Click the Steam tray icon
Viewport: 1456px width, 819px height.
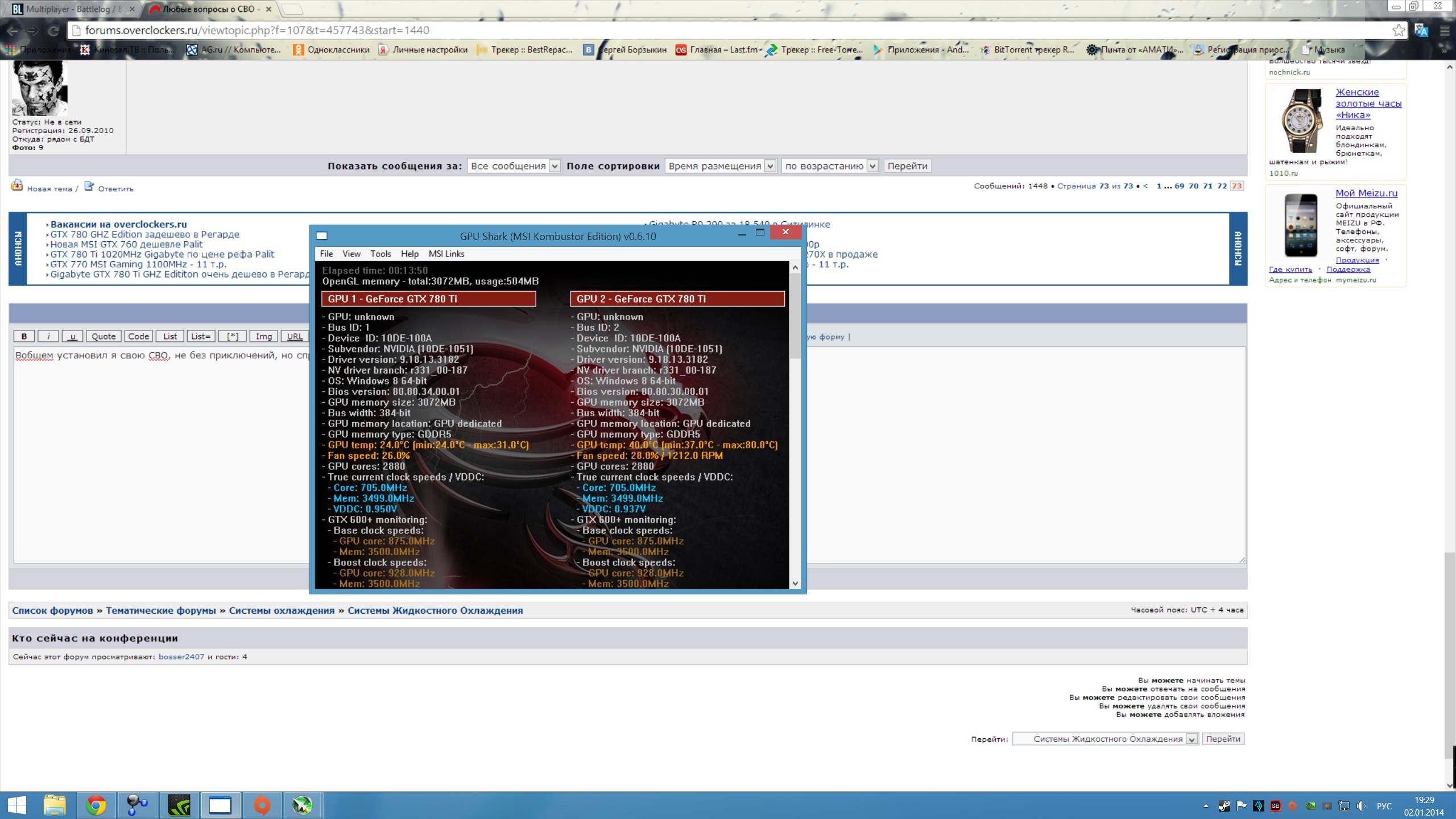click(x=1224, y=806)
